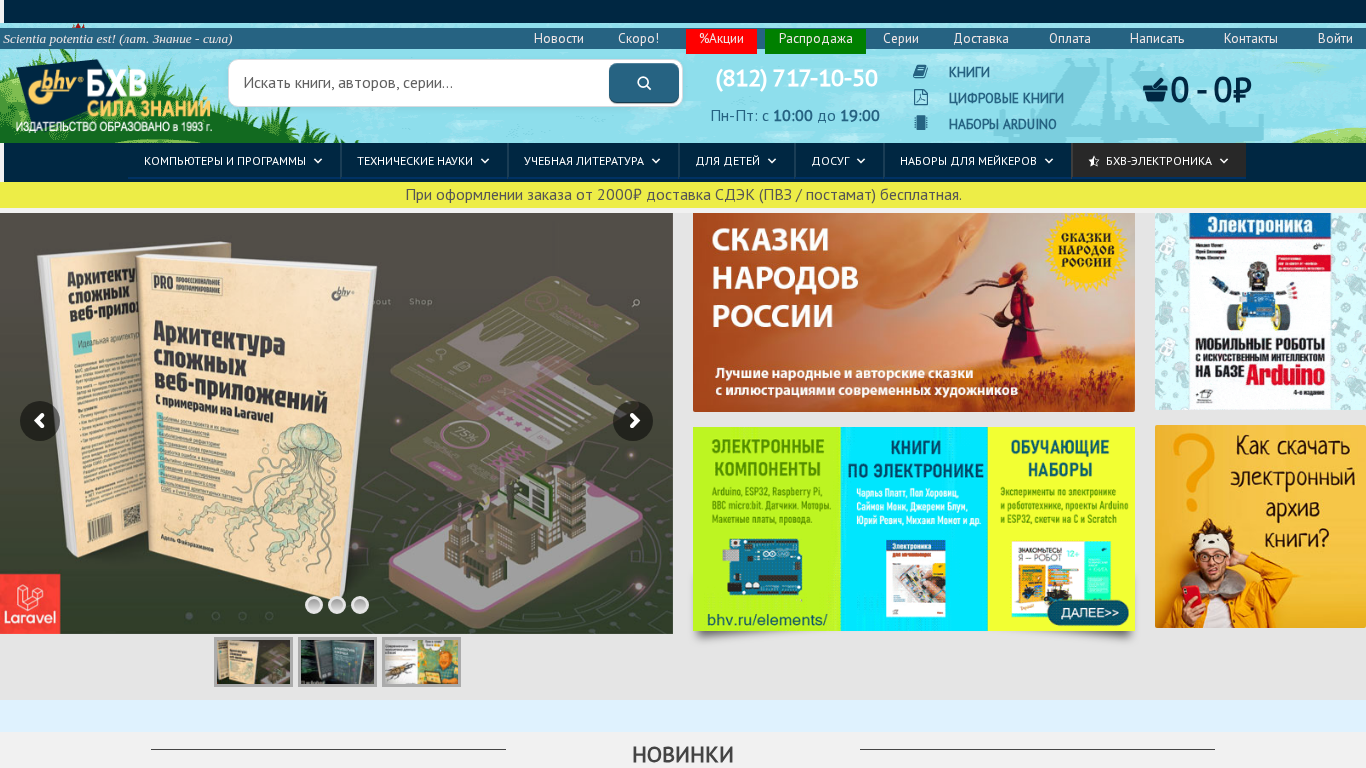Click the Книги по электронике banner panel
Image resolution: width=1366 pixels, height=768 pixels.
point(914,529)
